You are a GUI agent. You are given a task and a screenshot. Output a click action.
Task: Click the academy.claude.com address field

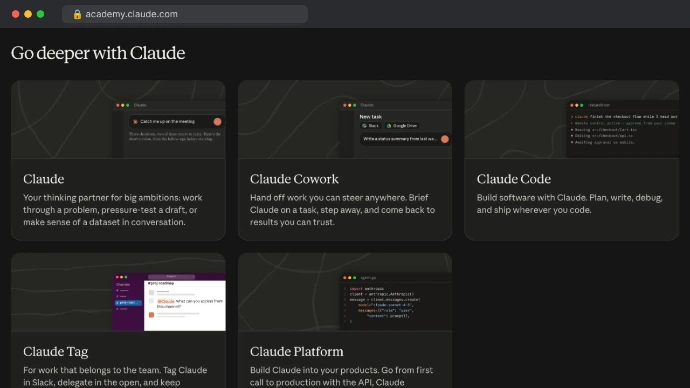pos(185,14)
